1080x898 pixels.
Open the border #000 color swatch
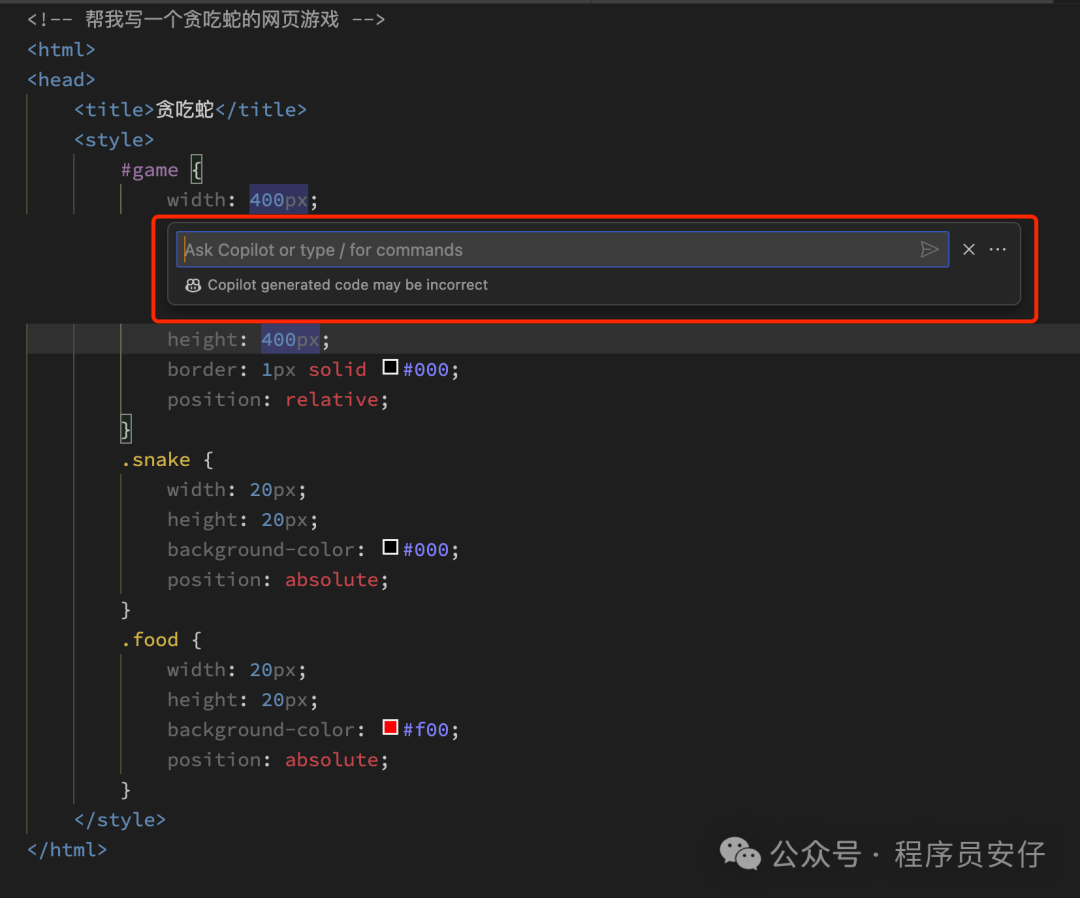pyautogui.click(x=391, y=369)
